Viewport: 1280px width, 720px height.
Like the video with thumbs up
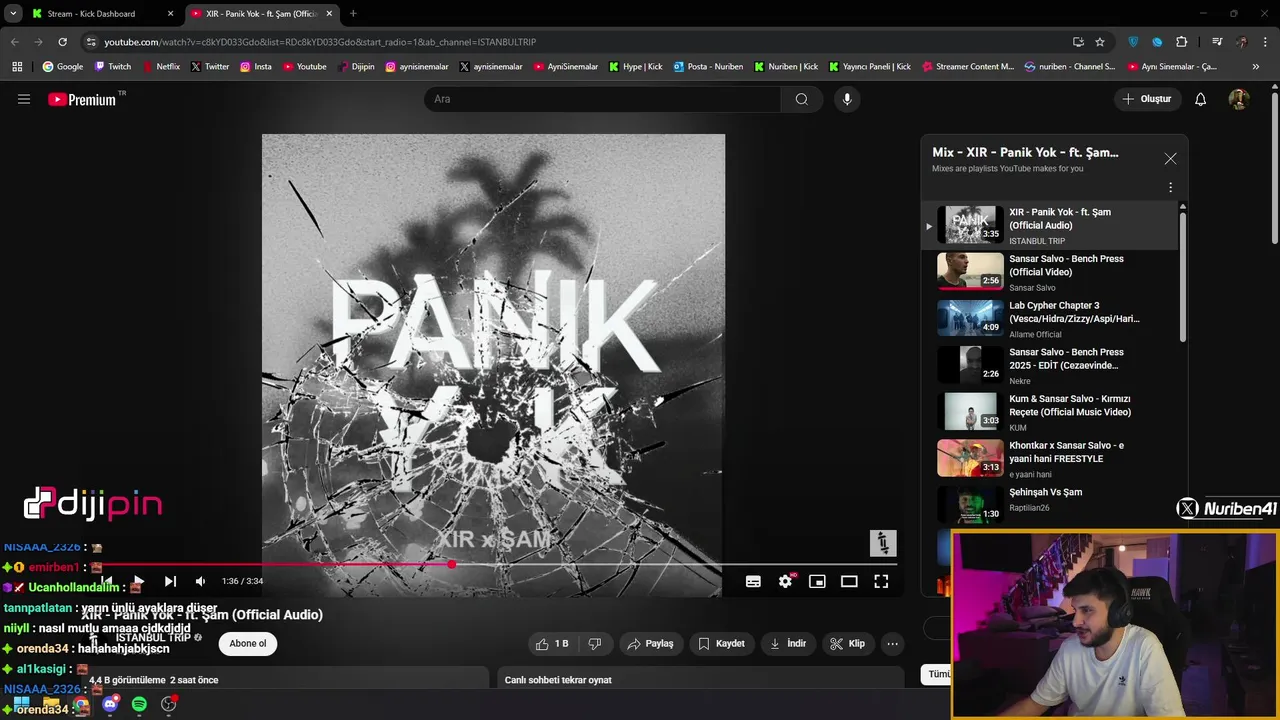click(552, 644)
